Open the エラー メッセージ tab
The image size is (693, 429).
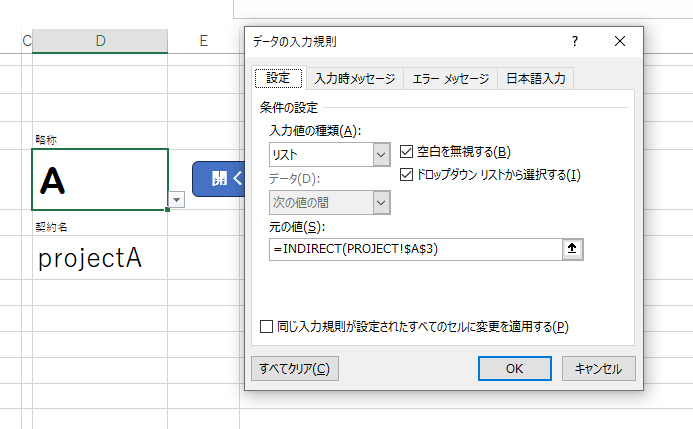click(x=450, y=79)
